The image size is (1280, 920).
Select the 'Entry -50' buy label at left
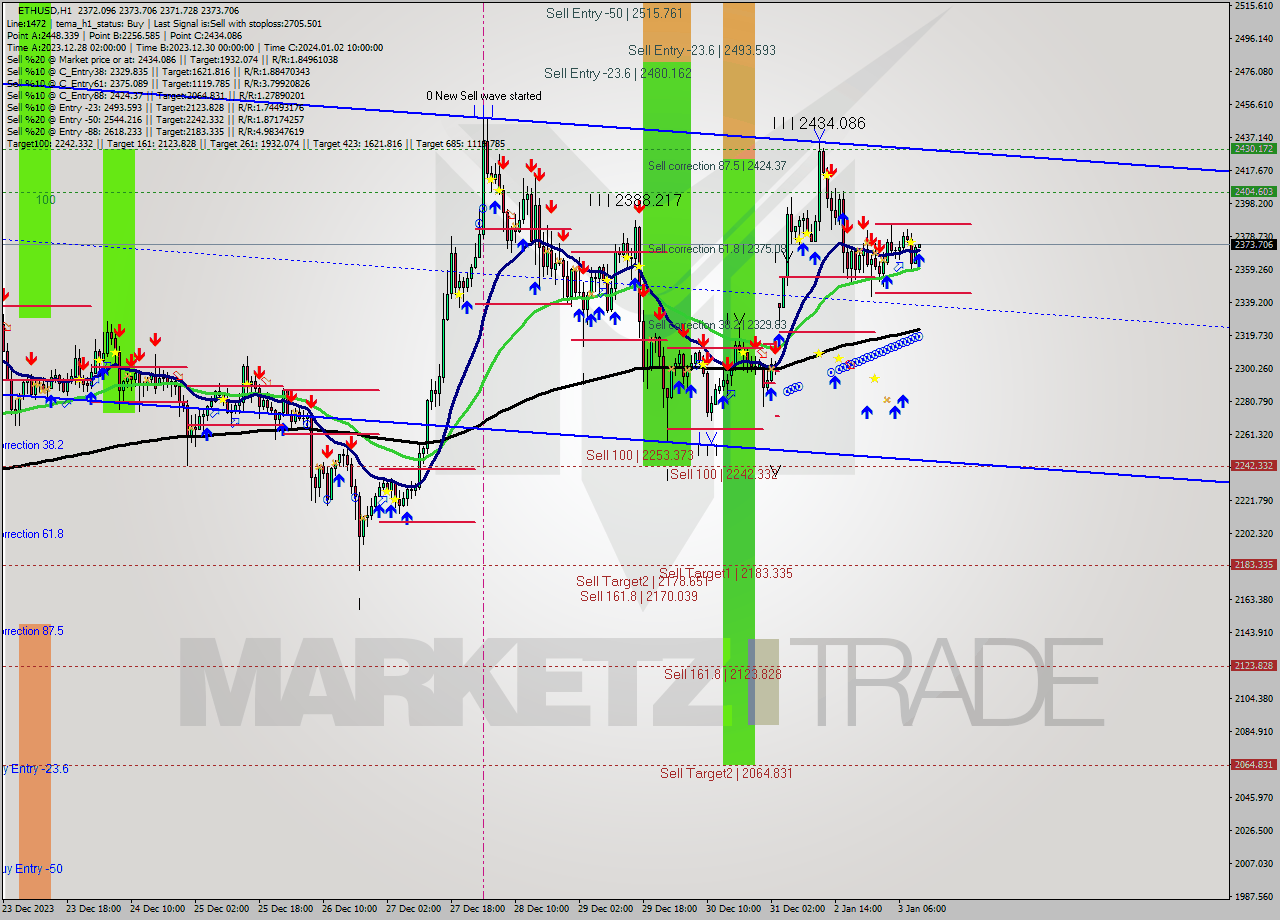click(x=31, y=869)
